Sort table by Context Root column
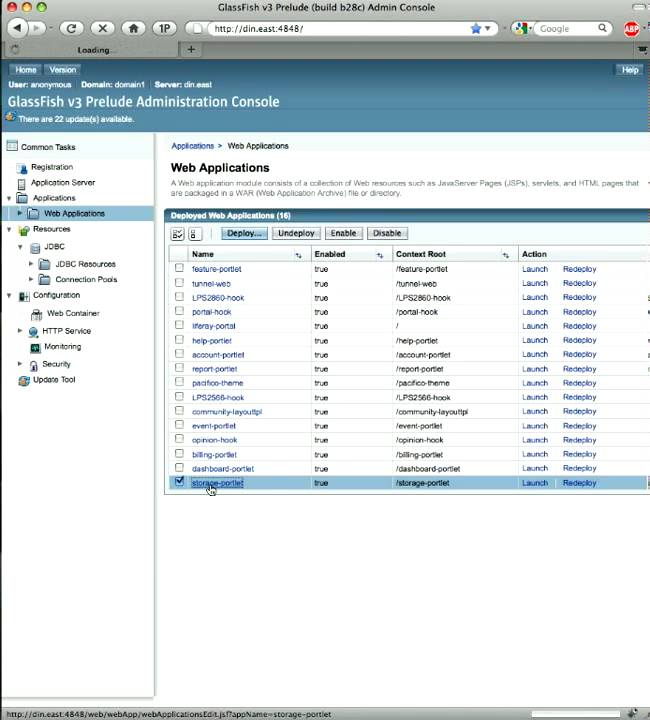The height and width of the screenshot is (720, 650). pyautogui.click(x=505, y=255)
